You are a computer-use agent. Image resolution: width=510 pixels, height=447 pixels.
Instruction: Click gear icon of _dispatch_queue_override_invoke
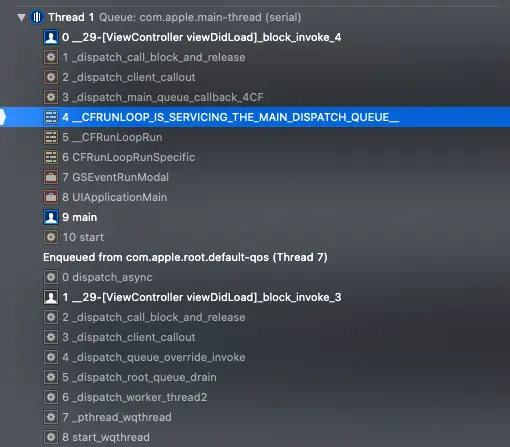51,357
